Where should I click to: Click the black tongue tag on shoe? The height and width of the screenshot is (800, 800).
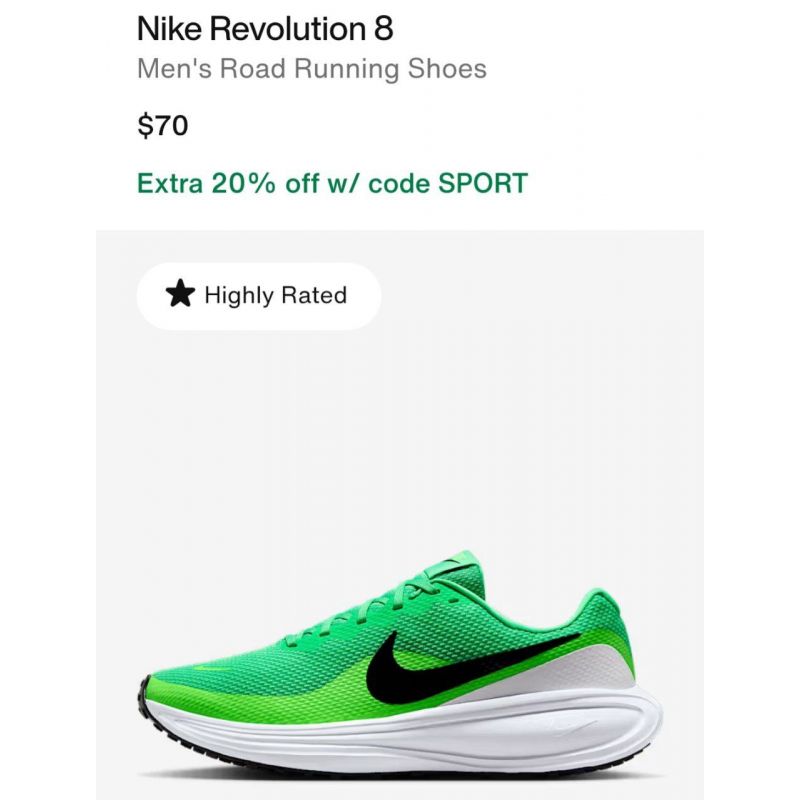pyautogui.click(x=449, y=564)
